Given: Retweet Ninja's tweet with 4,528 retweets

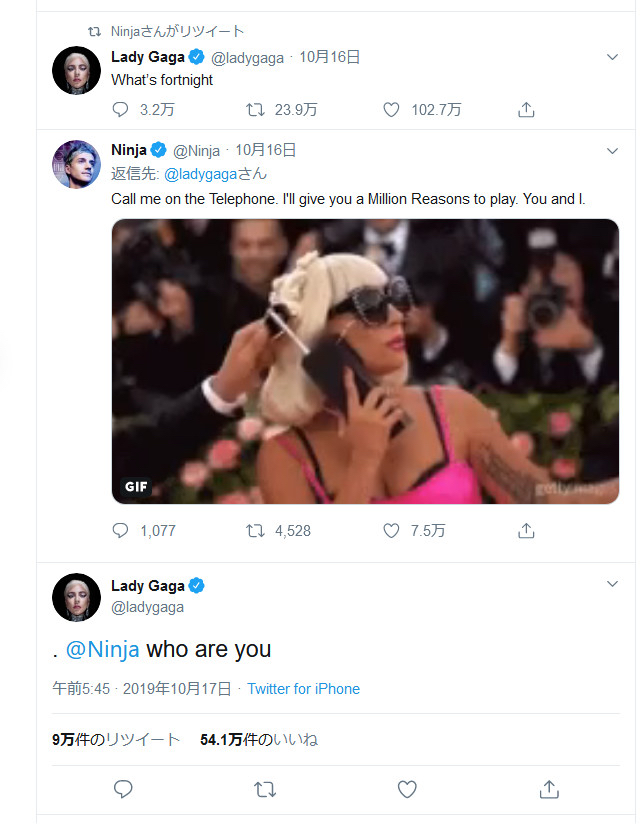Looking at the screenshot, I should (x=255, y=530).
